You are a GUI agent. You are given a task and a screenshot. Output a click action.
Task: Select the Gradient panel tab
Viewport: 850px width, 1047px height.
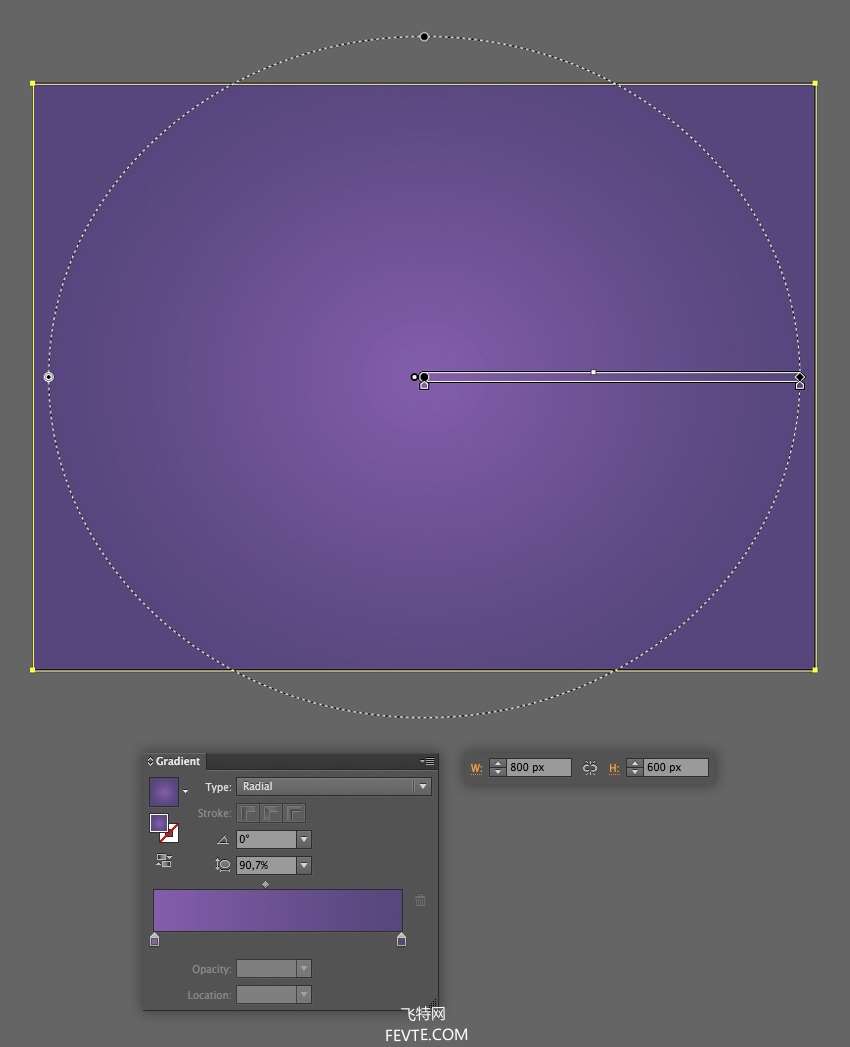coord(175,761)
